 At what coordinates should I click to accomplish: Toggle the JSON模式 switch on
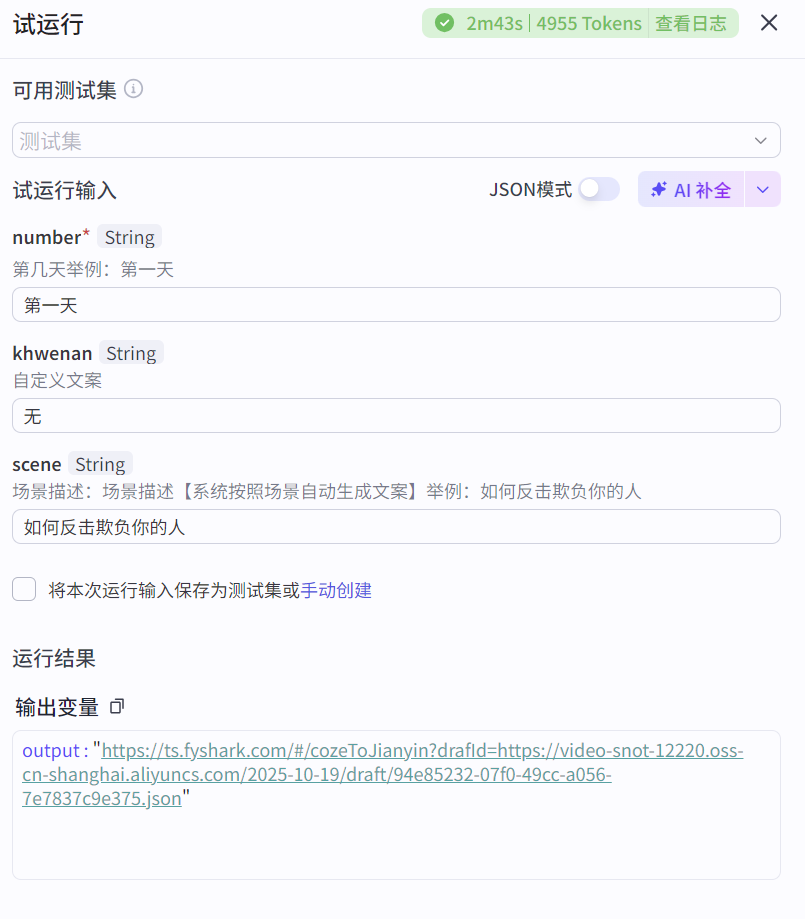point(600,187)
